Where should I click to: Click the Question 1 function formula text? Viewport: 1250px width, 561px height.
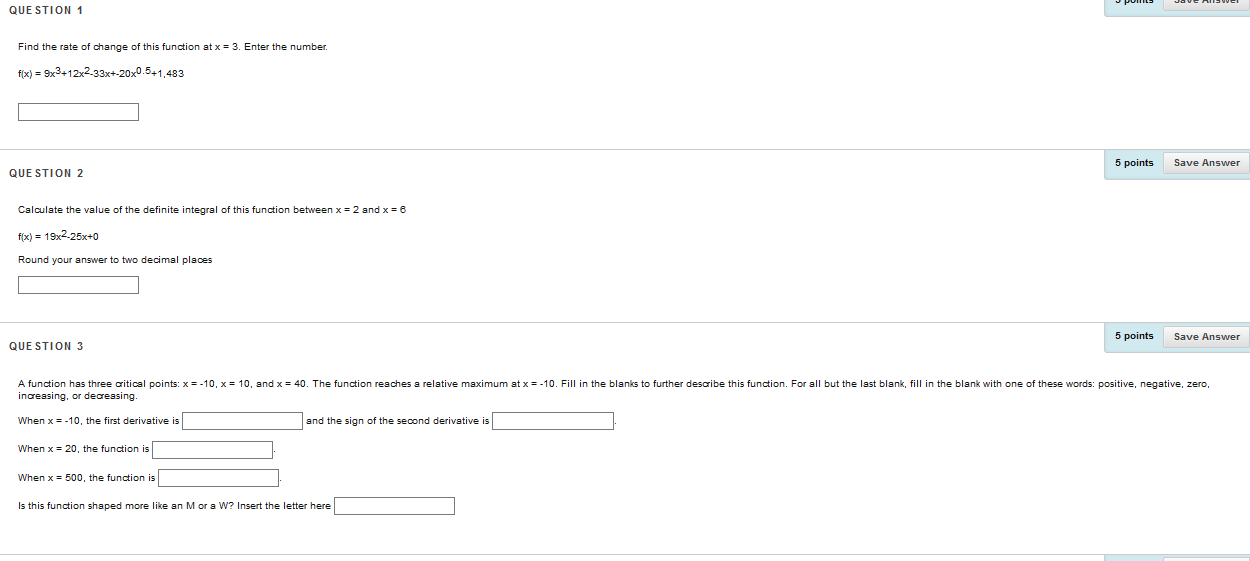pyautogui.click(x=101, y=73)
